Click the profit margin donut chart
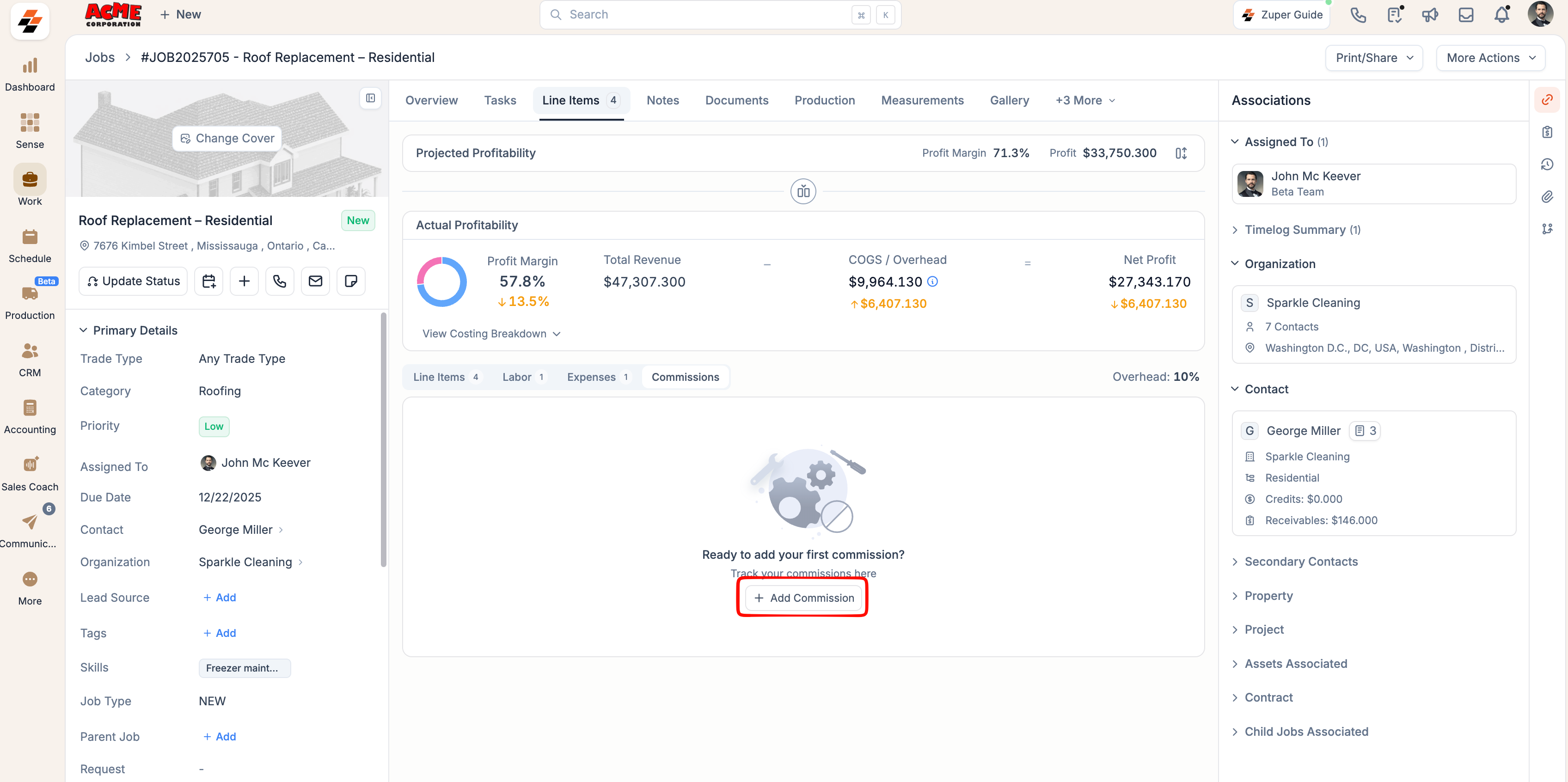The height and width of the screenshot is (782, 1568). click(441, 282)
